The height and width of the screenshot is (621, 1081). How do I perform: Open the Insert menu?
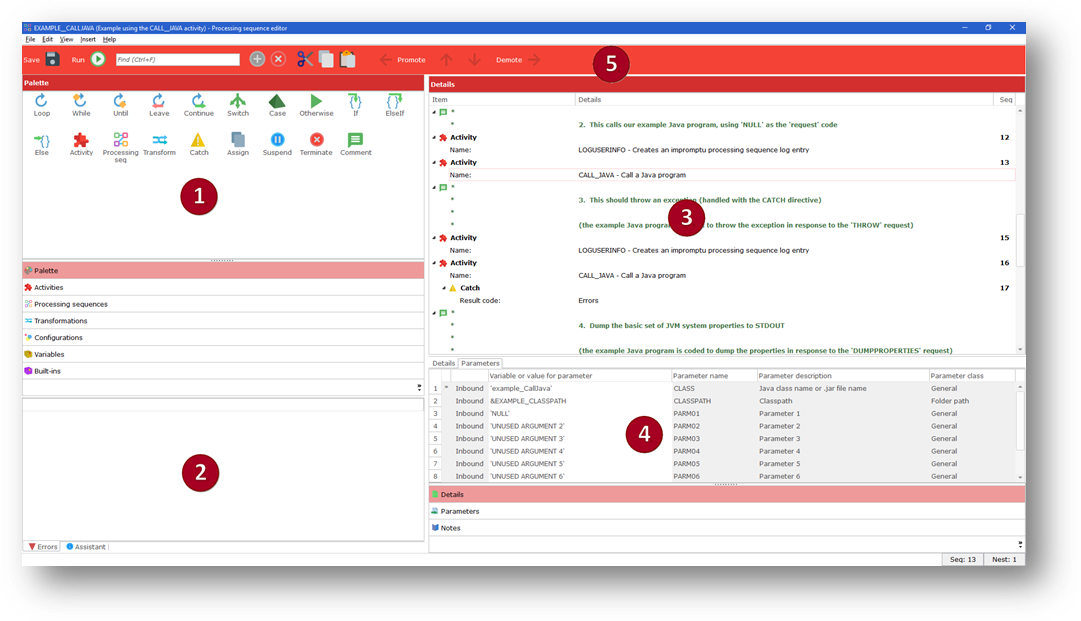coord(88,39)
